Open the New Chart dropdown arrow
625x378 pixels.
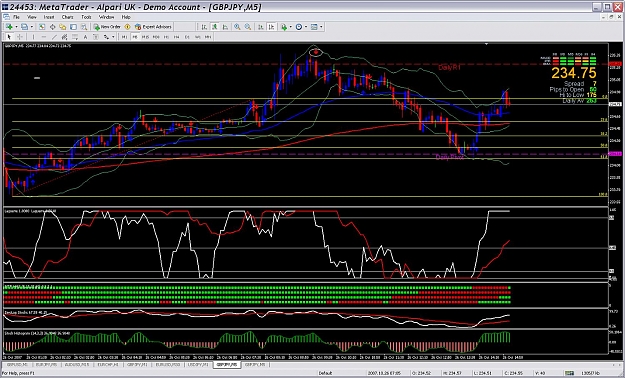click(x=16, y=27)
